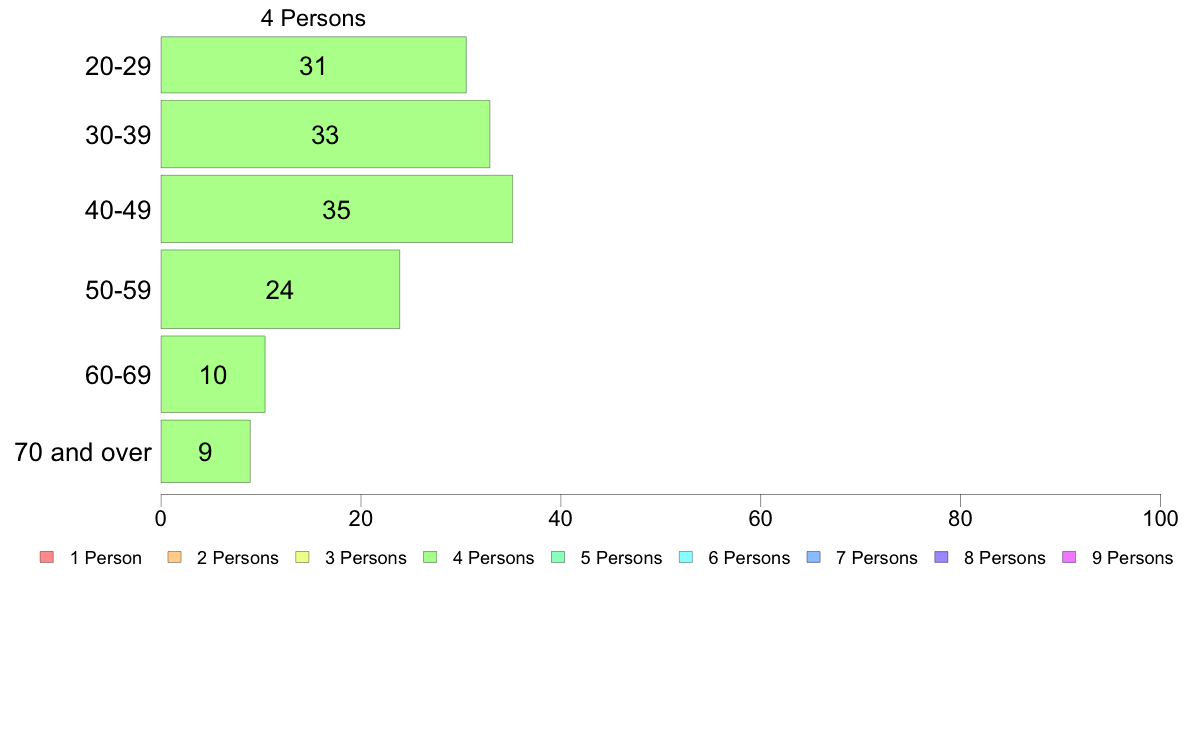1188x736 pixels.
Task: Click the 1 Person red legend swatch
Action: point(47,558)
